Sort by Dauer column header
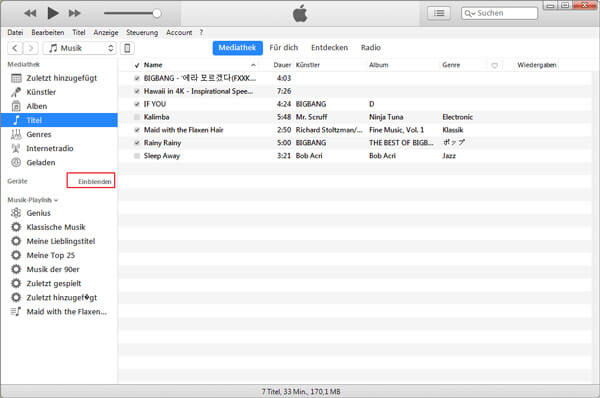This screenshot has width=600, height=398. pyautogui.click(x=282, y=65)
